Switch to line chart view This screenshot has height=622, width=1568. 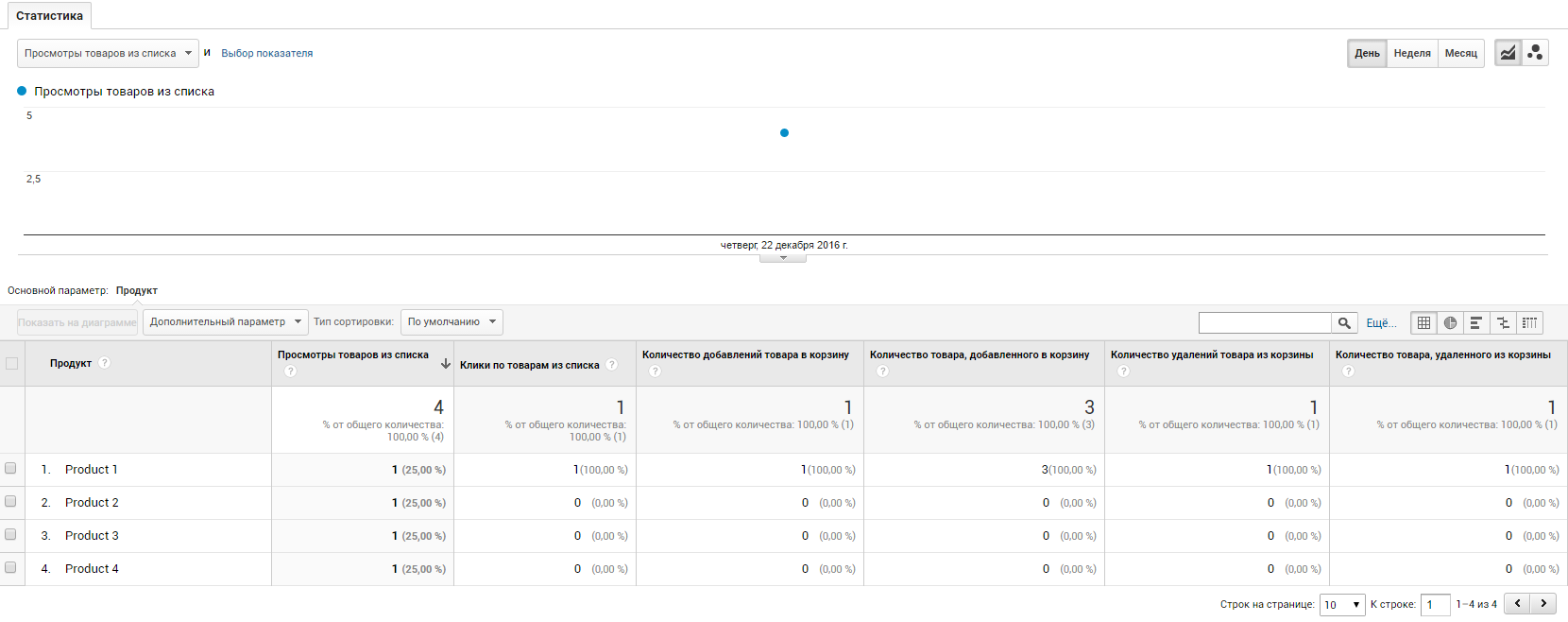coord(1508,53)
